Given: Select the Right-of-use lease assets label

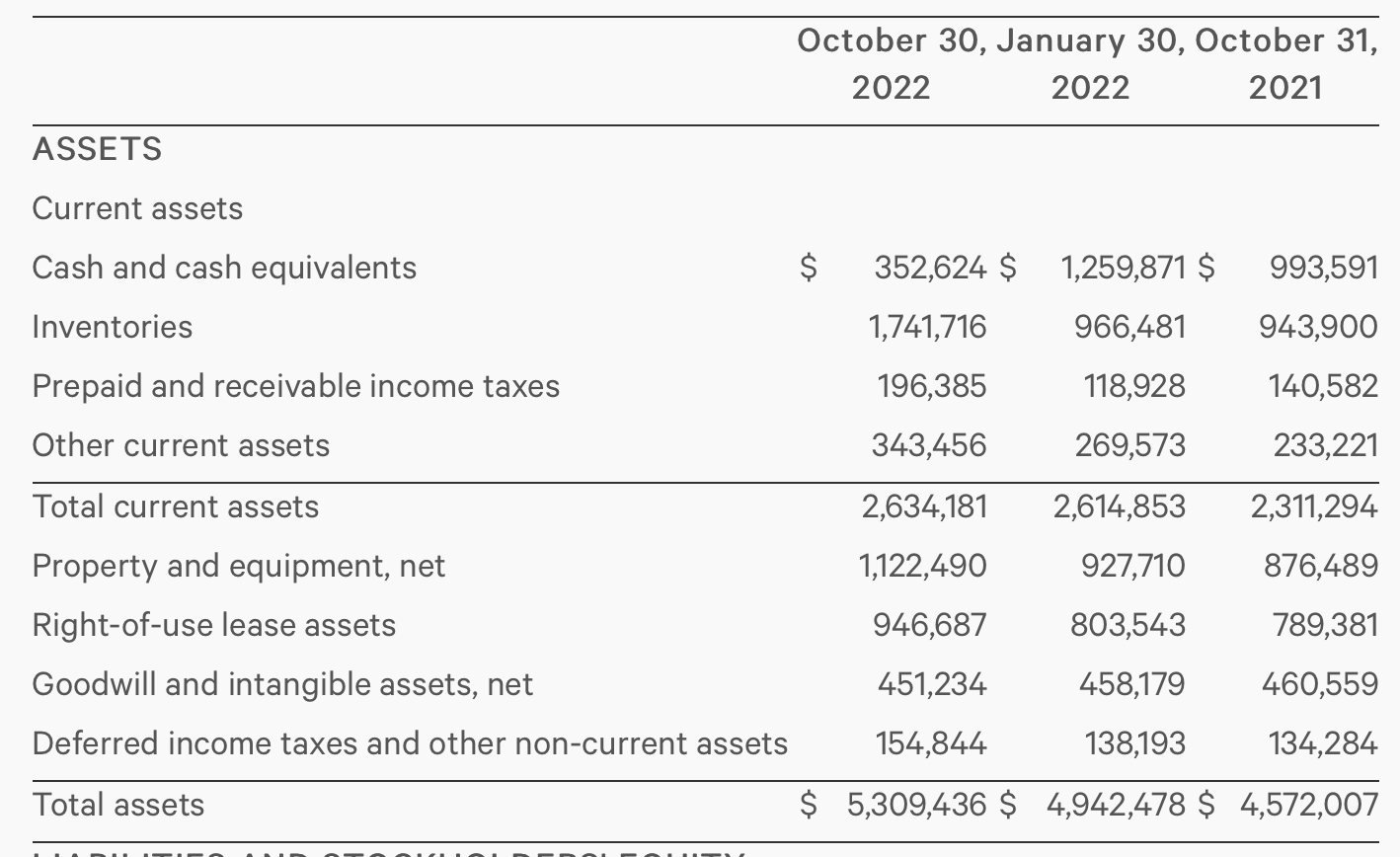Looking at the screenshot, I should coord(213,625).
